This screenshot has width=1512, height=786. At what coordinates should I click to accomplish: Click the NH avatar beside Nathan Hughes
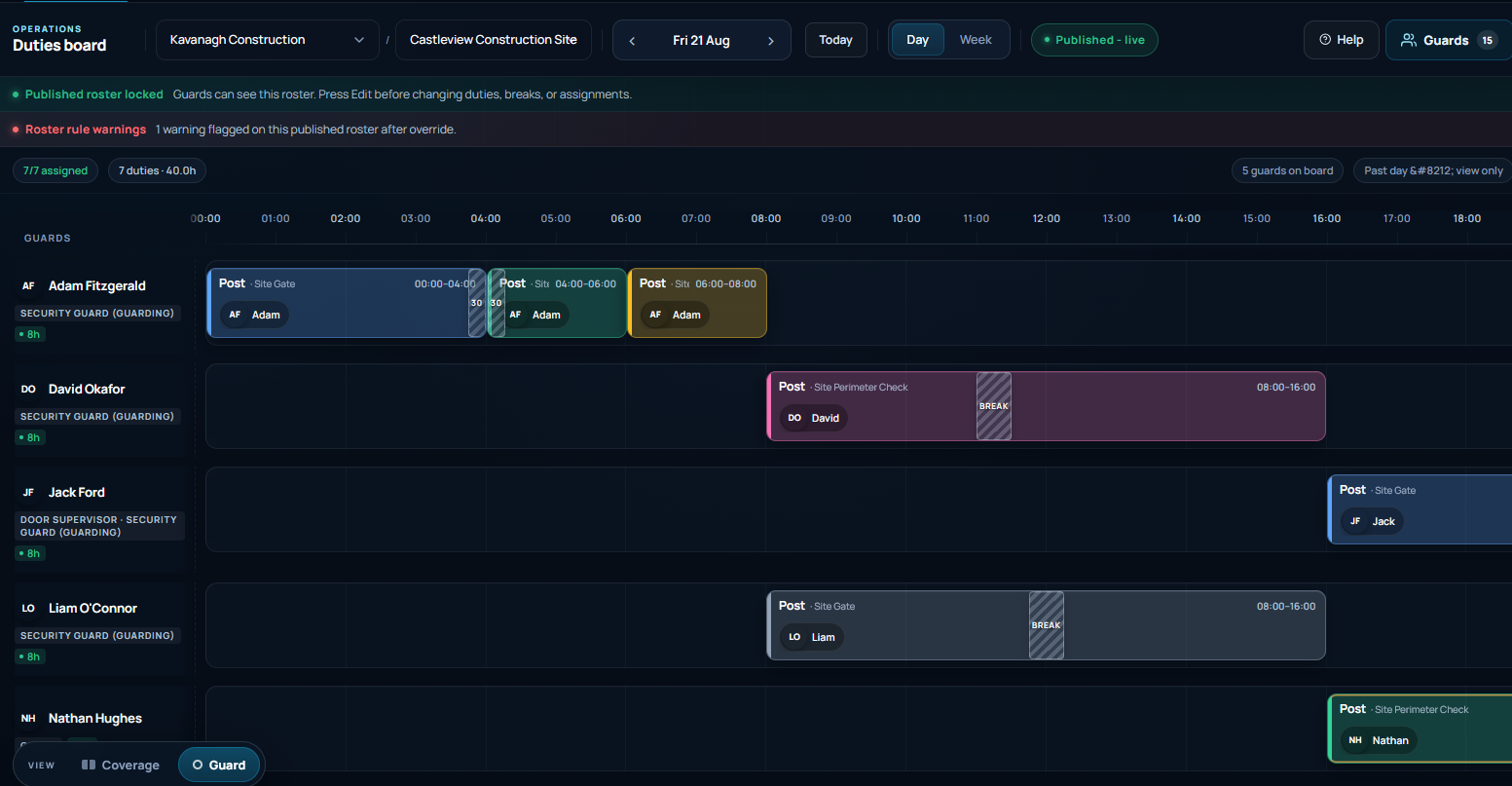click(28, 719)
